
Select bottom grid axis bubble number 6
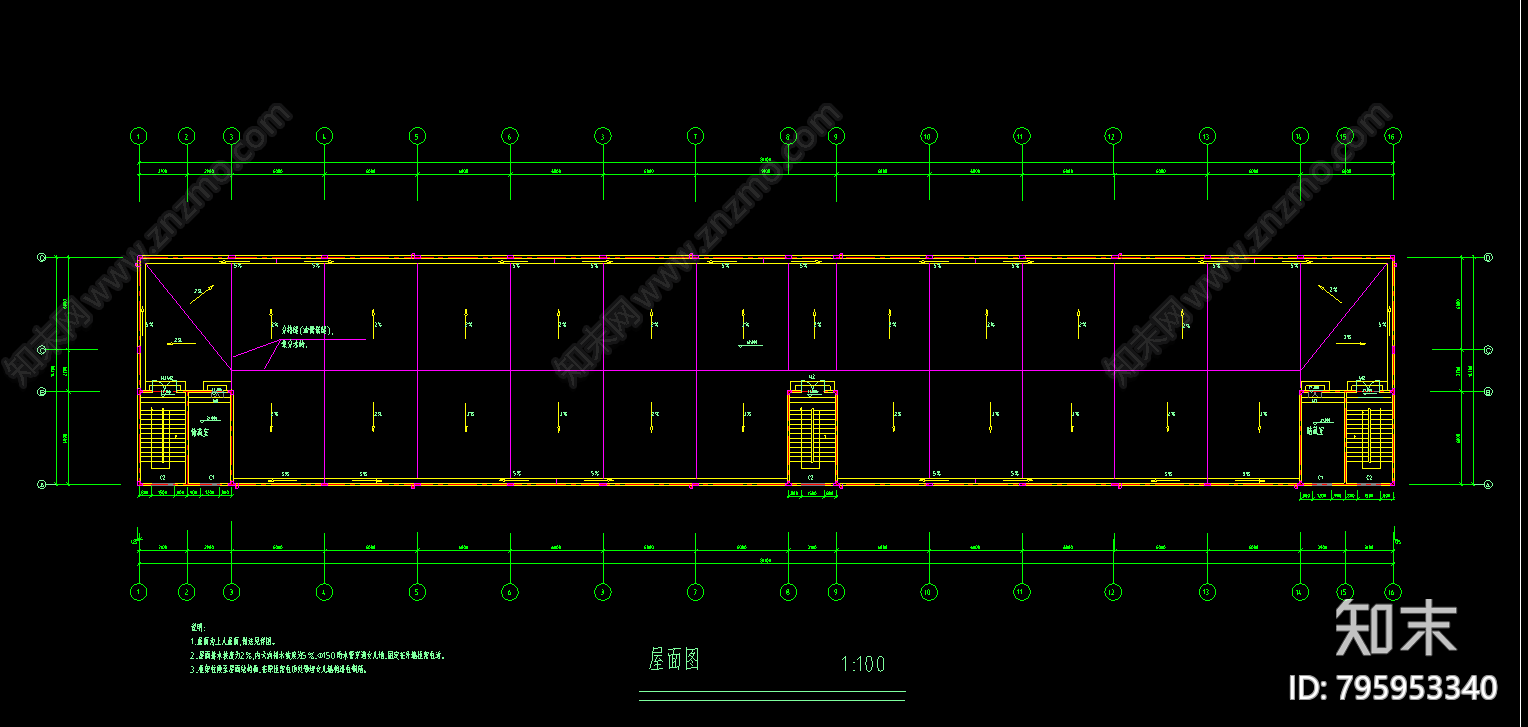pos(510,592)
